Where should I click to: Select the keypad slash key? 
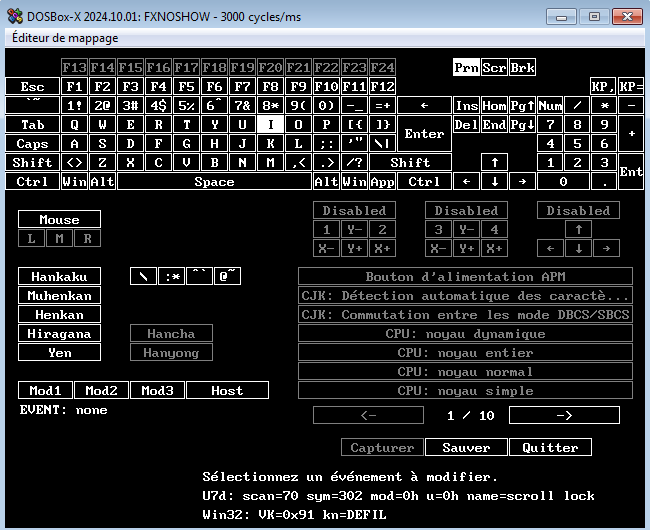(577, 106)
